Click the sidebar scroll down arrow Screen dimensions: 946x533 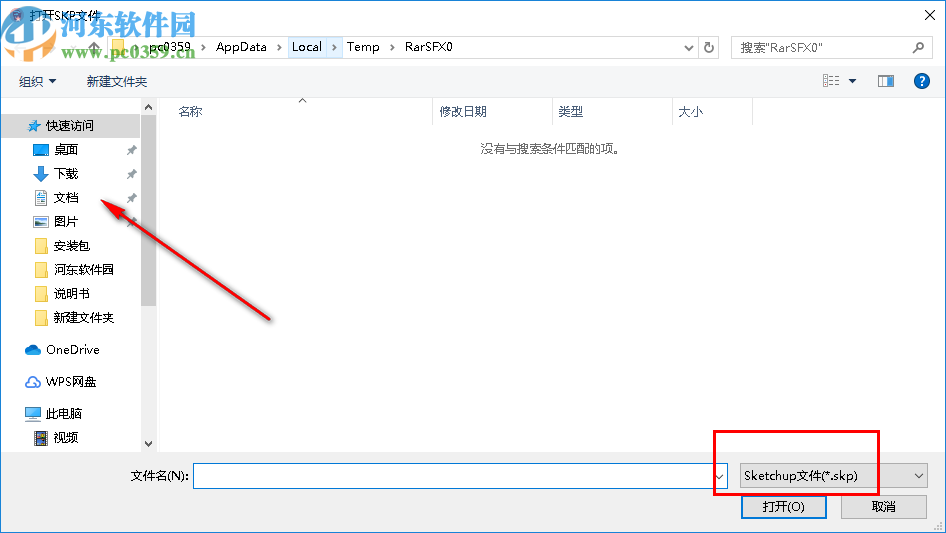(148, 444)
